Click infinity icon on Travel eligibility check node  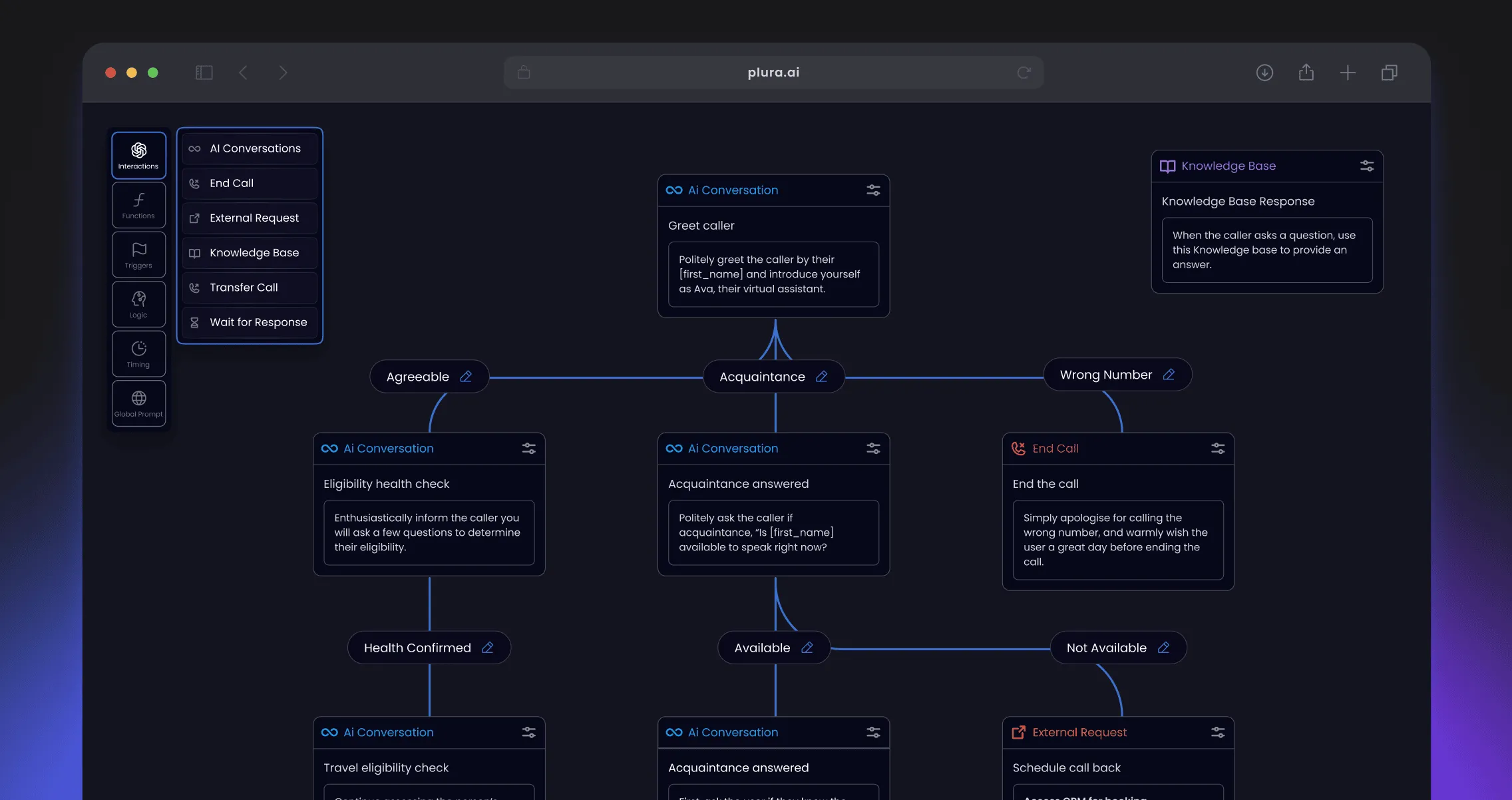tap(329, 732)
